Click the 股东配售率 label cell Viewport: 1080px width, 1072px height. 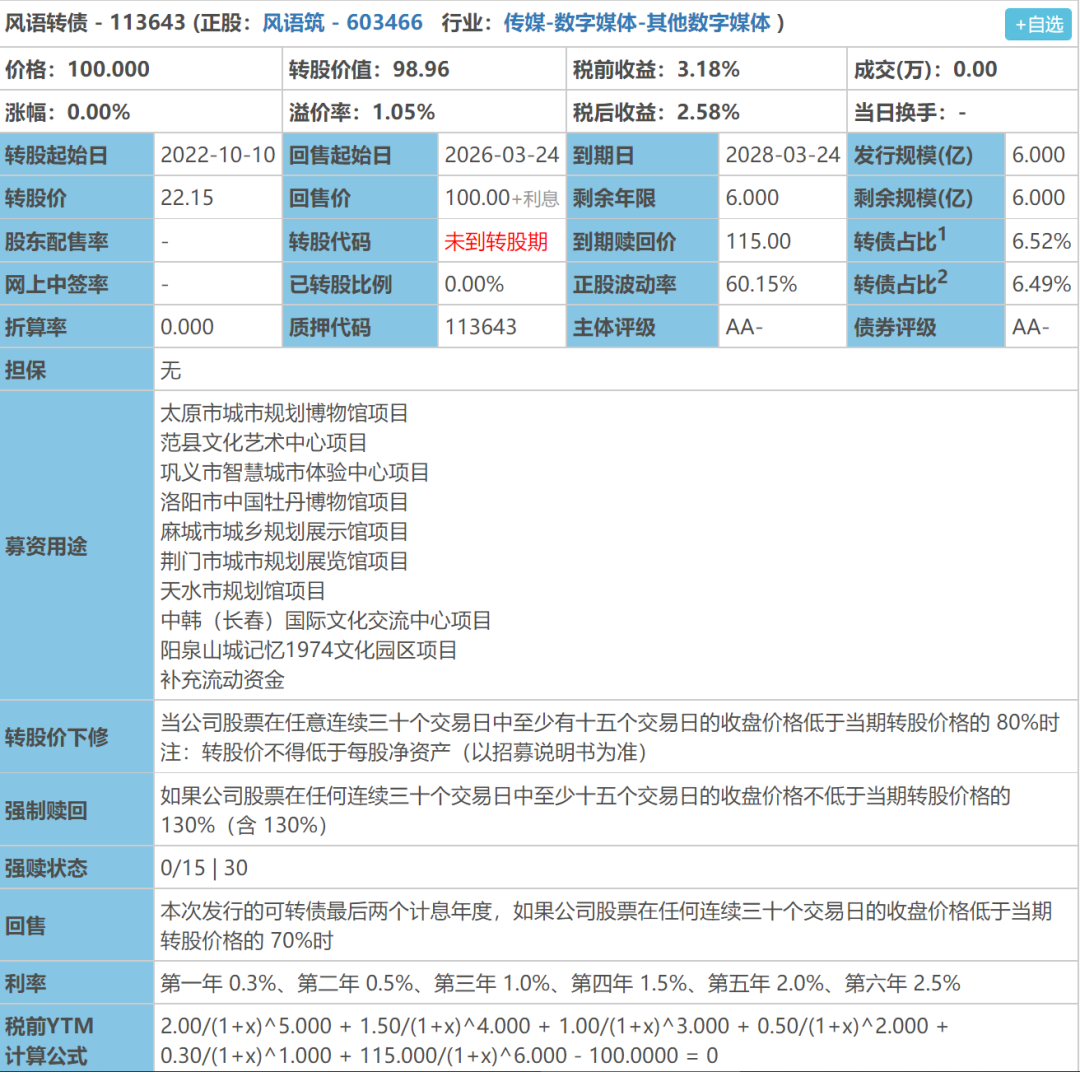(x=76, y=241)
